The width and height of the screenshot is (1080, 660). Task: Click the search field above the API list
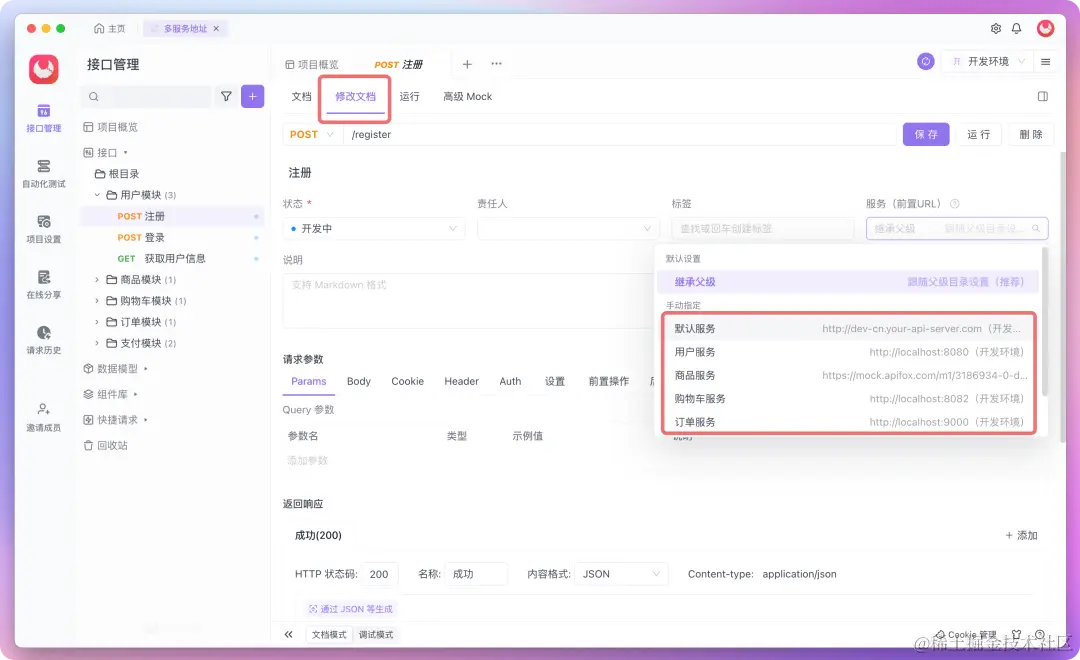(x=150, y=97)
